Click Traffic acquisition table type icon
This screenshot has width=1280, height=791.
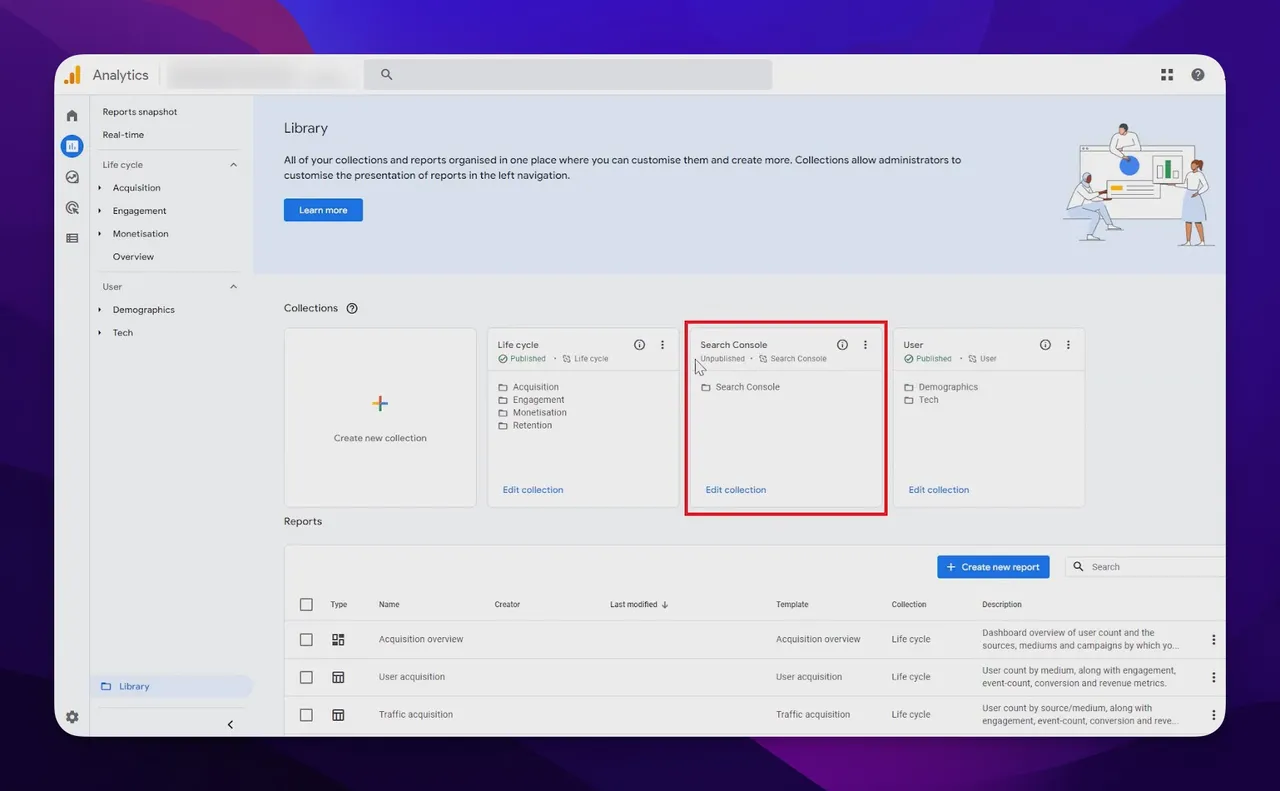pyautogui.click(x=338, y=715)
